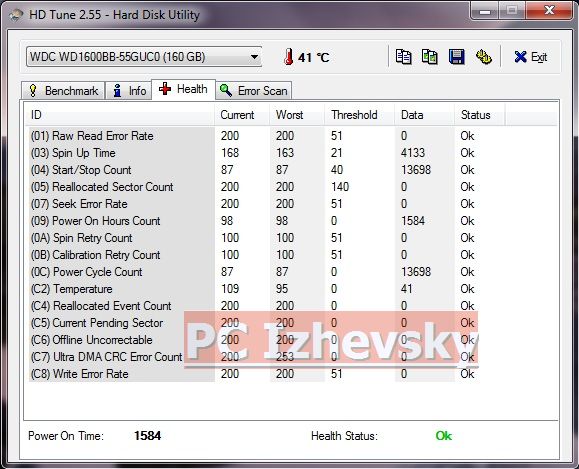Screen dimensions: 579x469
Task: Click the floppy disk save icon
Action: (x=457, y=57)
